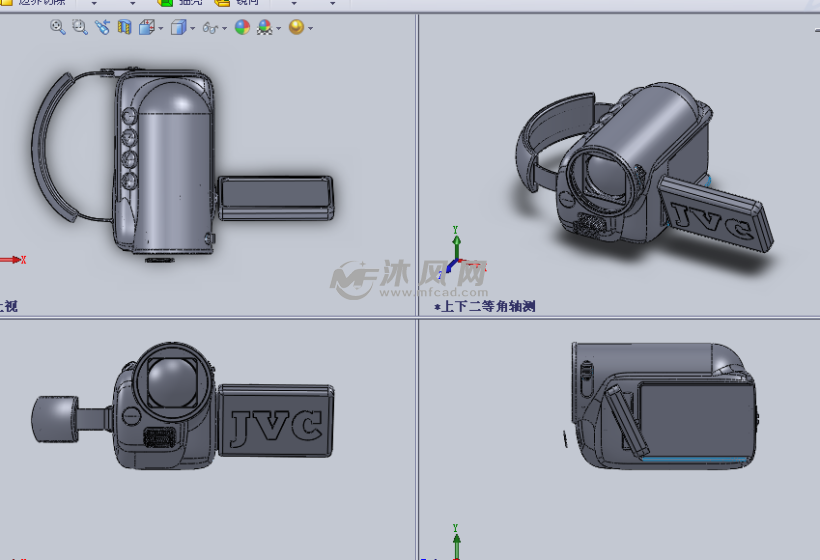Select the Zoom to Area tool
The image size is (820, 560).
(x=80, y=27)
